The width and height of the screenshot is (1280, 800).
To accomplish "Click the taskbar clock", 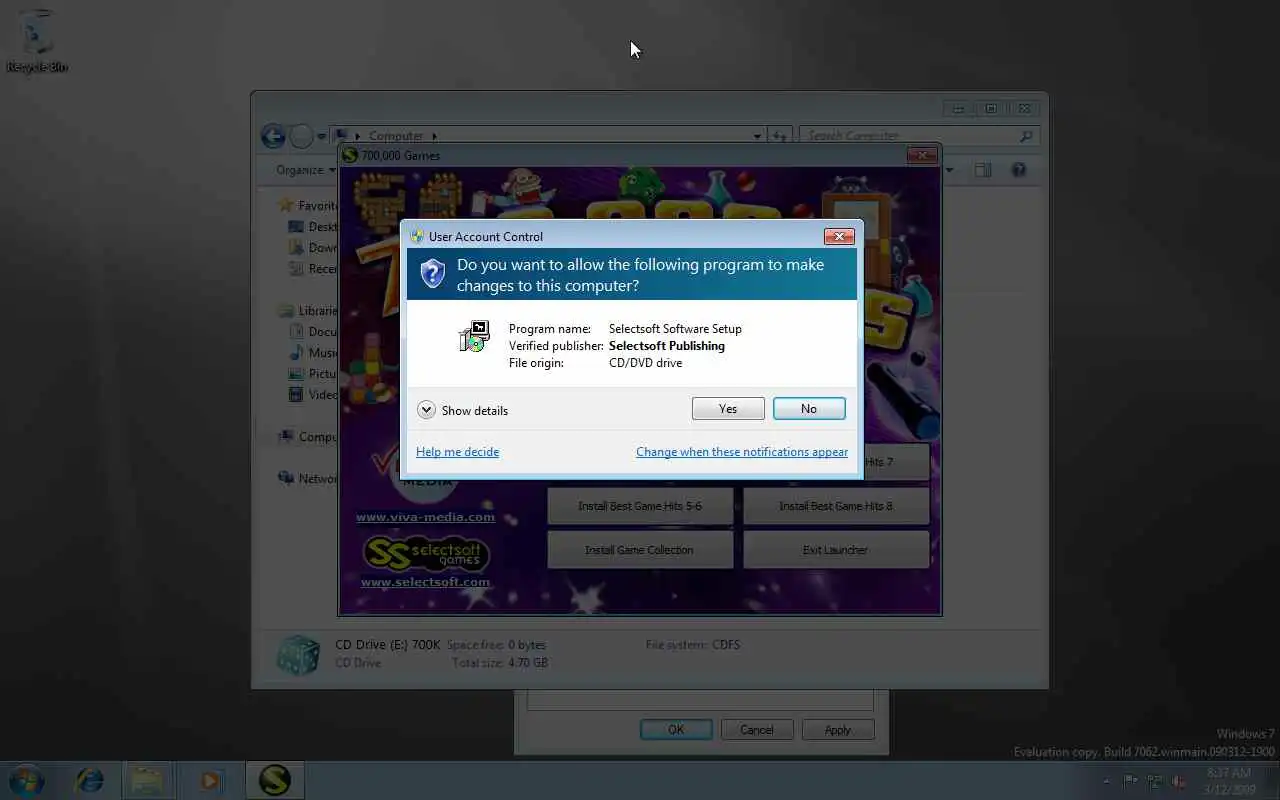I will 1228,781.
